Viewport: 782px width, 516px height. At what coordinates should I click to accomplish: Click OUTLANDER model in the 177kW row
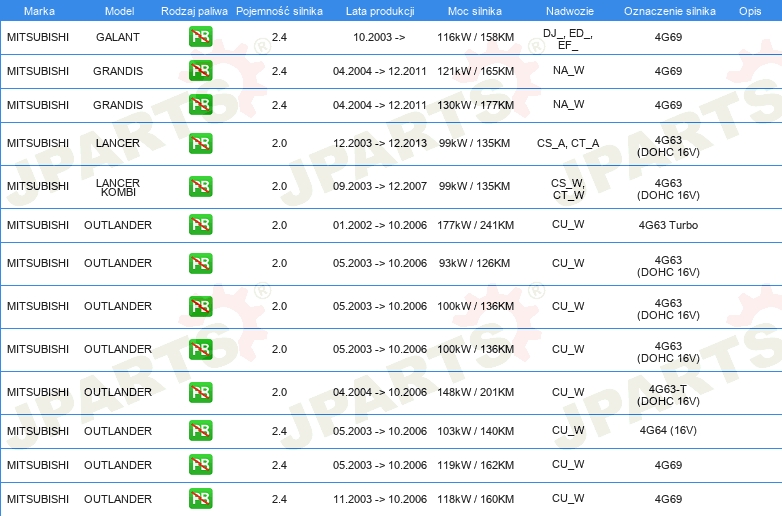[118, 225]
